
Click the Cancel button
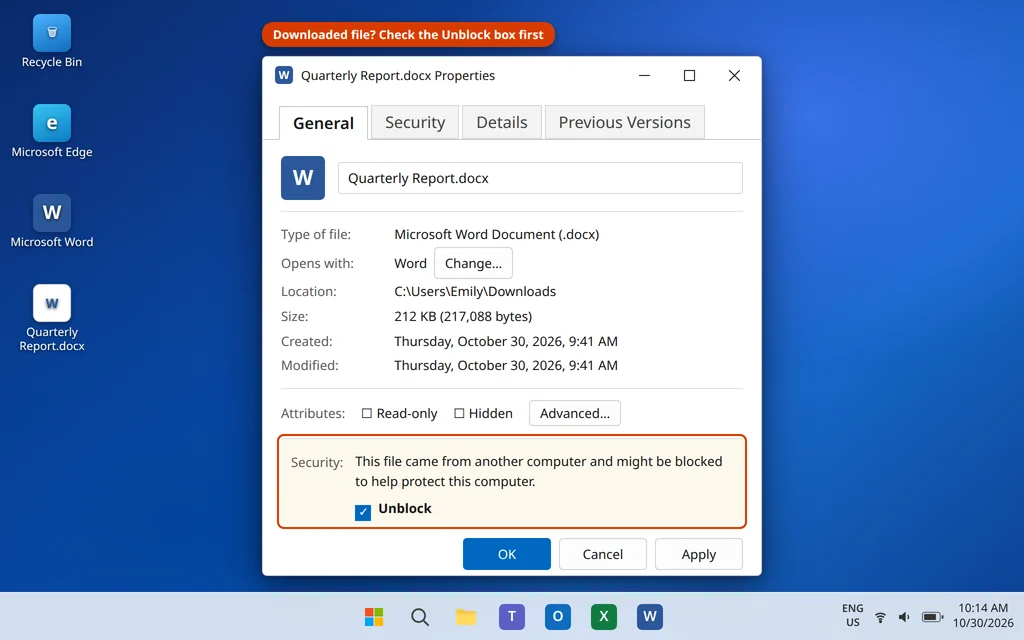pyautogui.click(x=603, y=554)
